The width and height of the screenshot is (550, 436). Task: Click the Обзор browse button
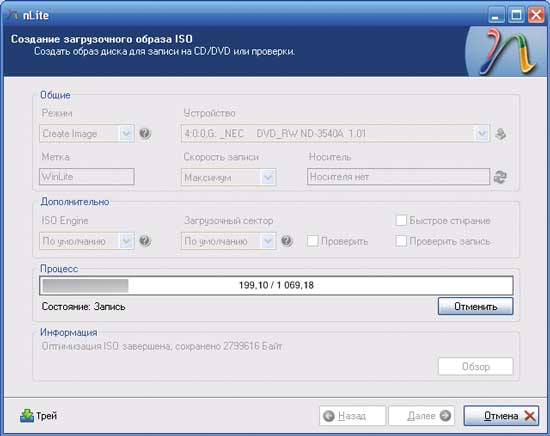[x=475, y=367]
